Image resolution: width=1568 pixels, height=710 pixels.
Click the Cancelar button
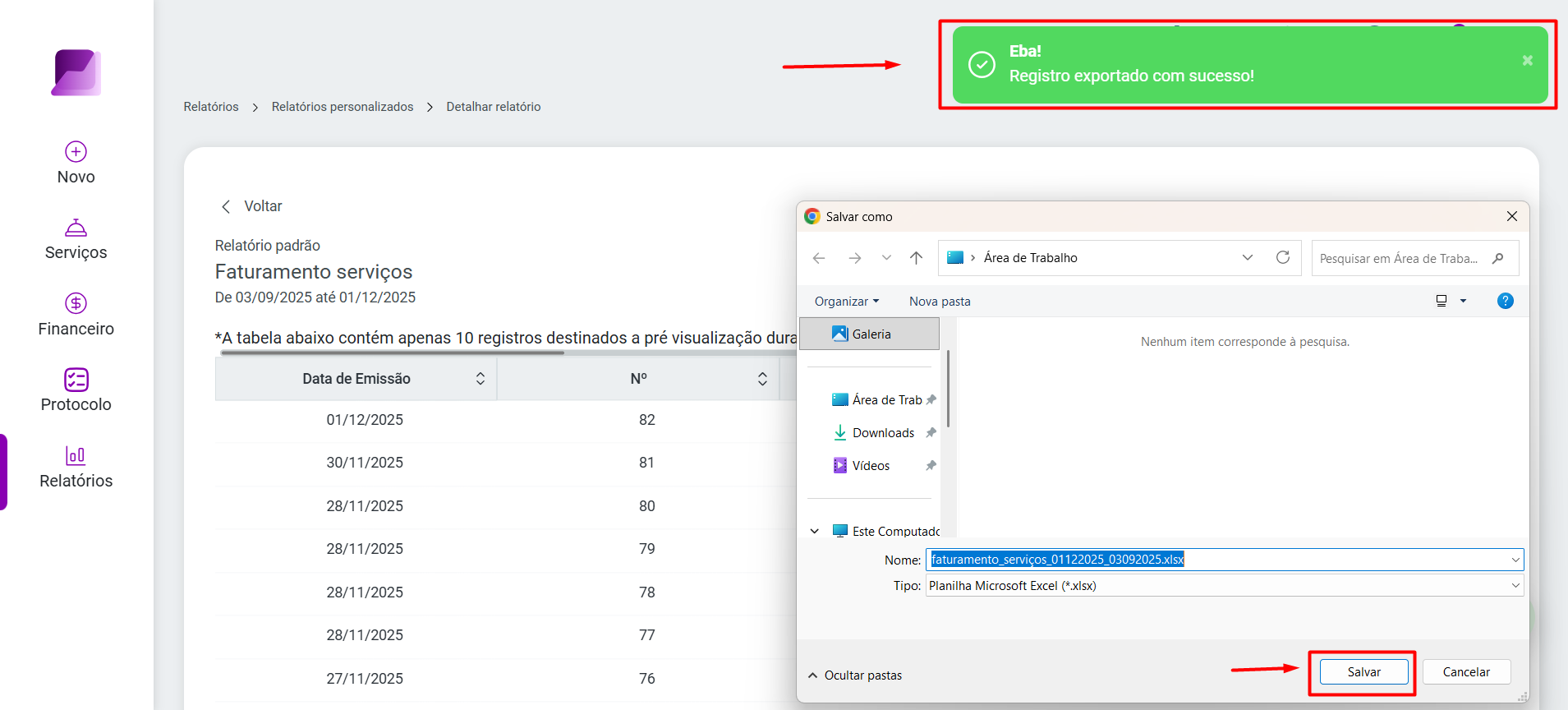click(1466, 672)
